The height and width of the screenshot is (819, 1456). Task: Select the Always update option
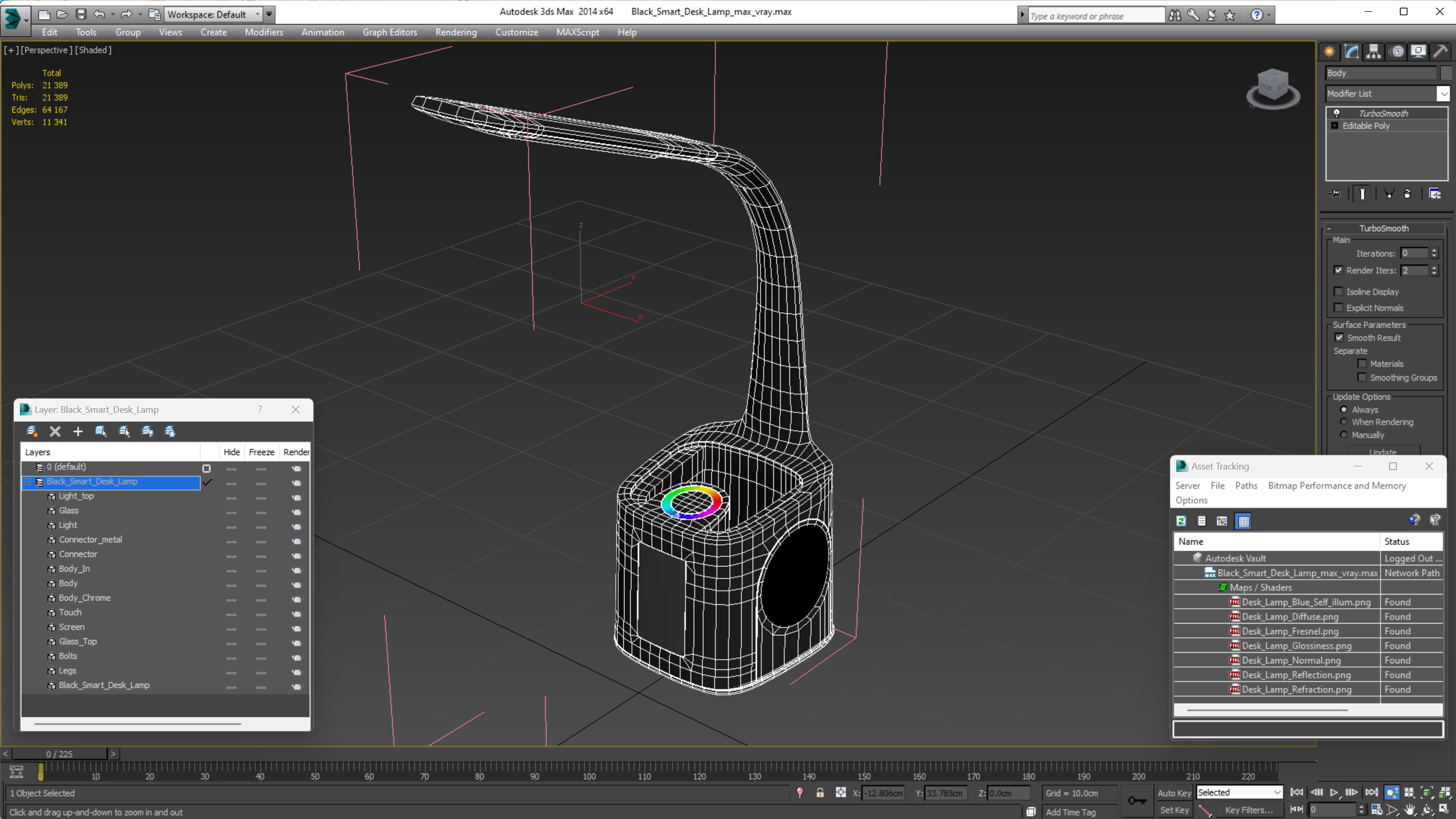pyautogui.click(x=1344, y=409)
